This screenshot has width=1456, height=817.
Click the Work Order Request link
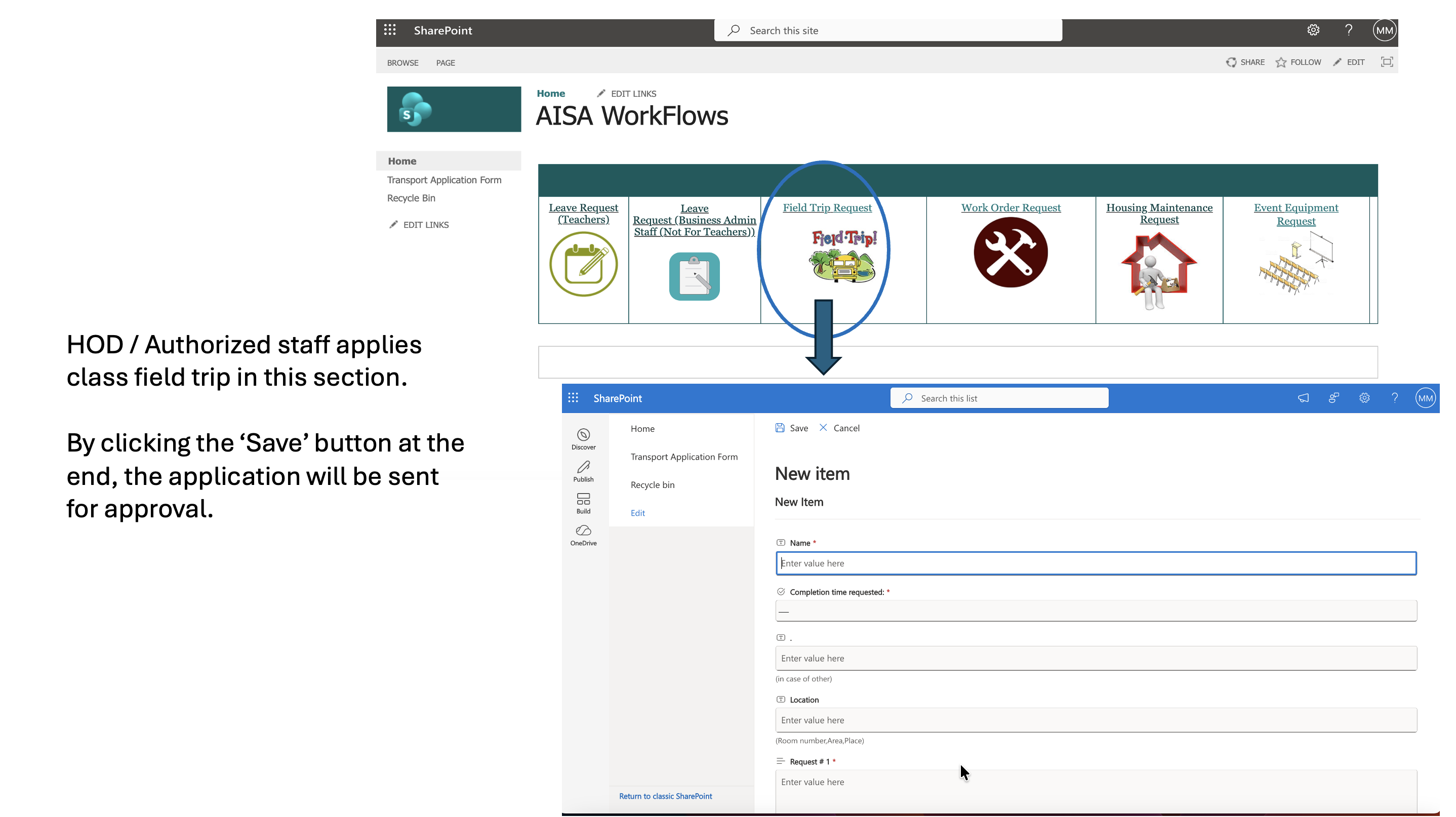click(1010, 208)
